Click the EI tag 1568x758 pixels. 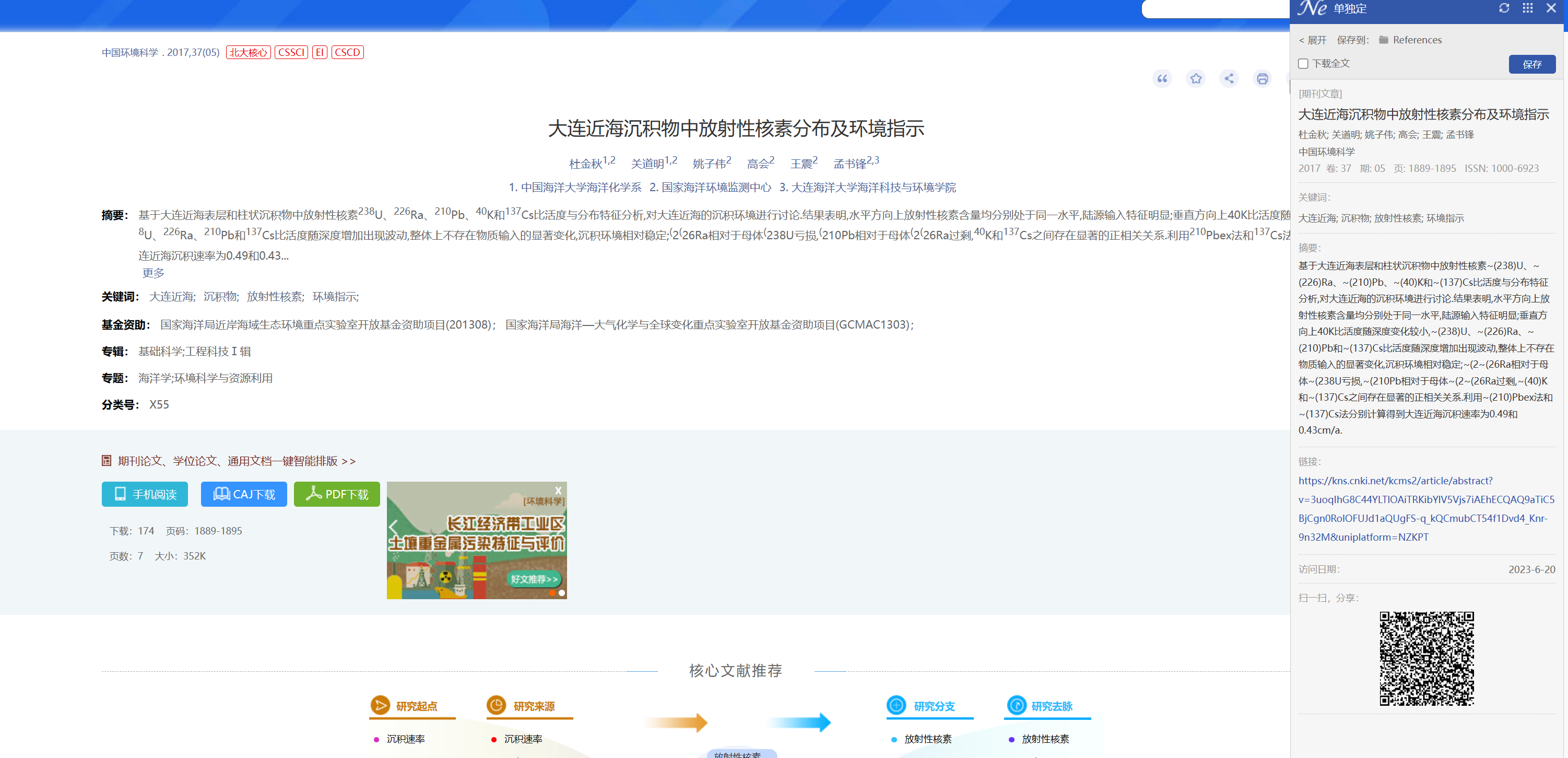point(320,52)
